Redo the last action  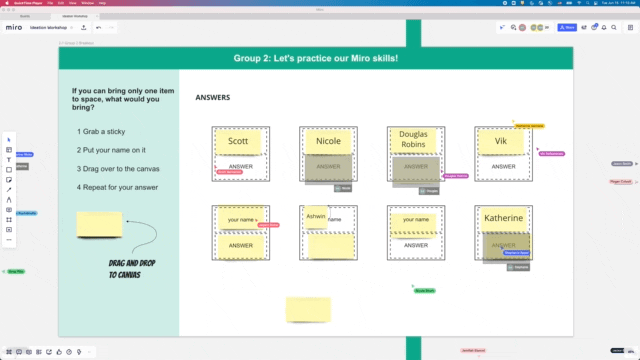click(111, 28)
